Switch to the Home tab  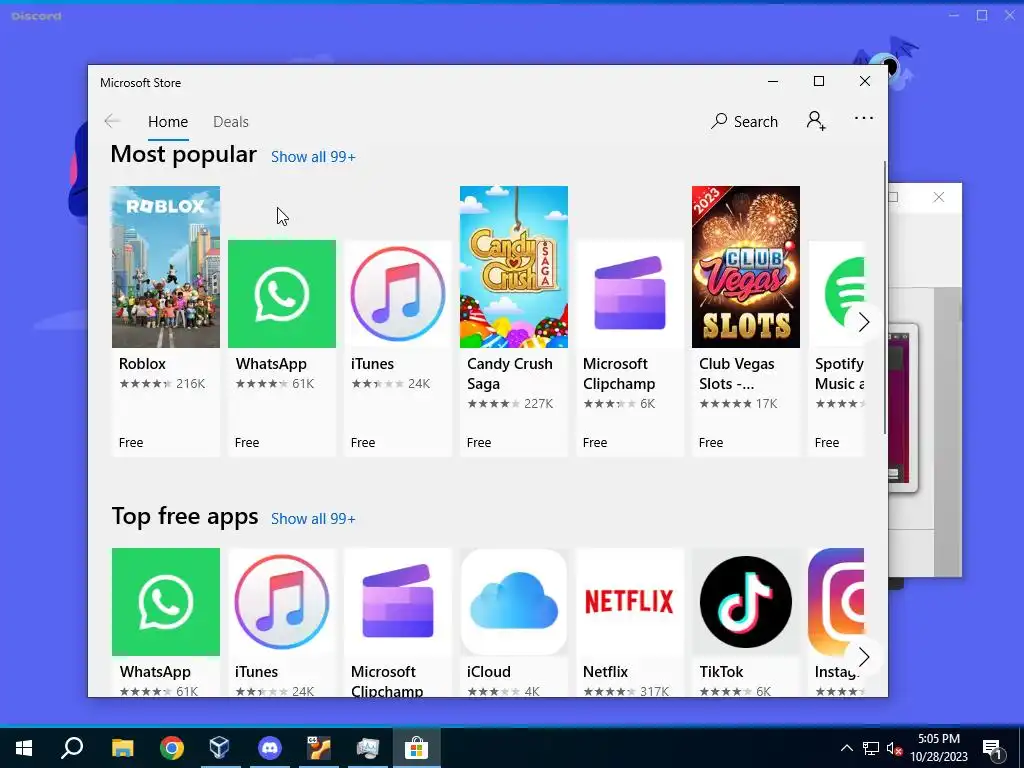point(168,121)
